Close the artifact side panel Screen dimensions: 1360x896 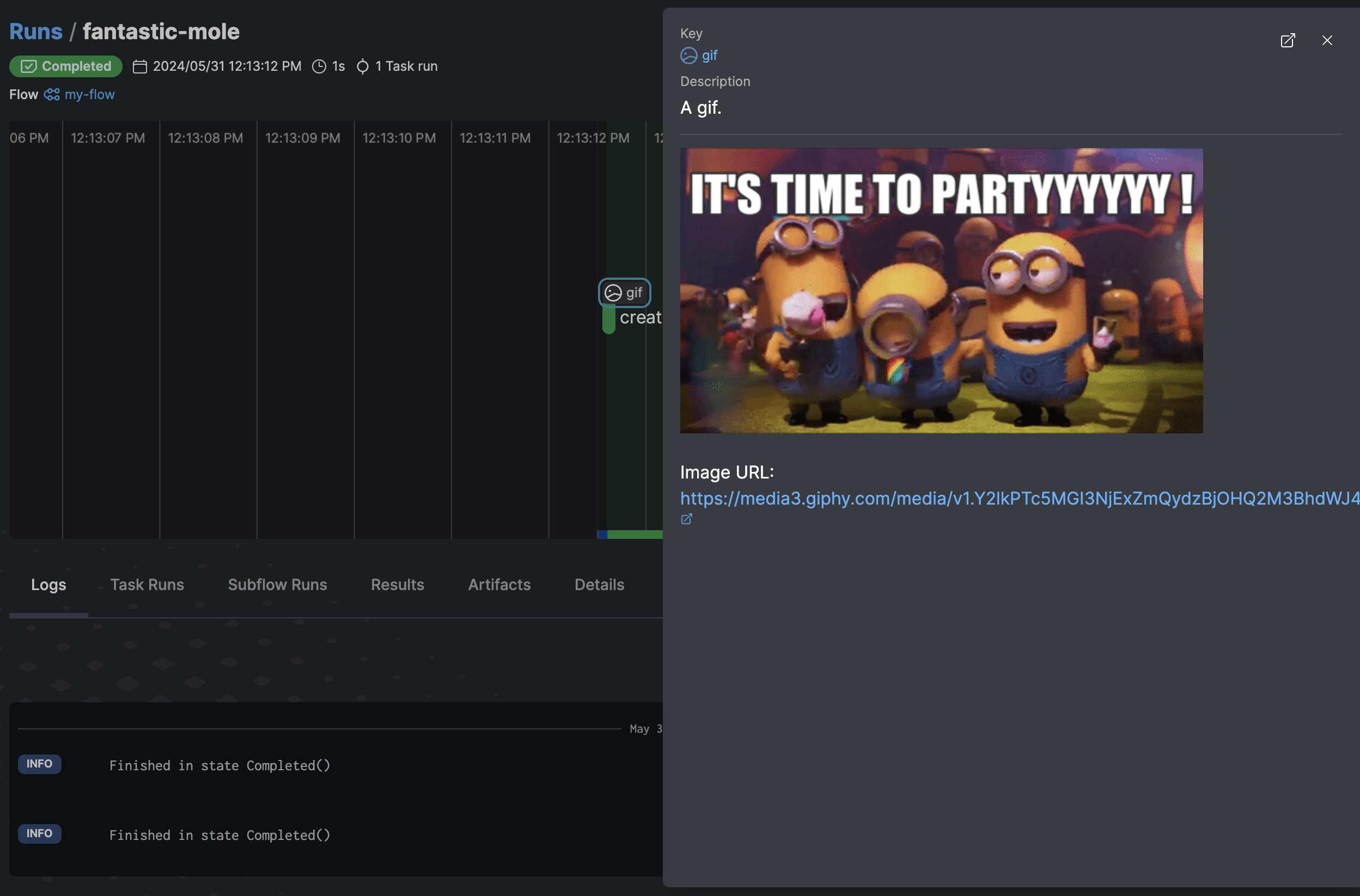pyautogui.click(x=1327, y=41)
